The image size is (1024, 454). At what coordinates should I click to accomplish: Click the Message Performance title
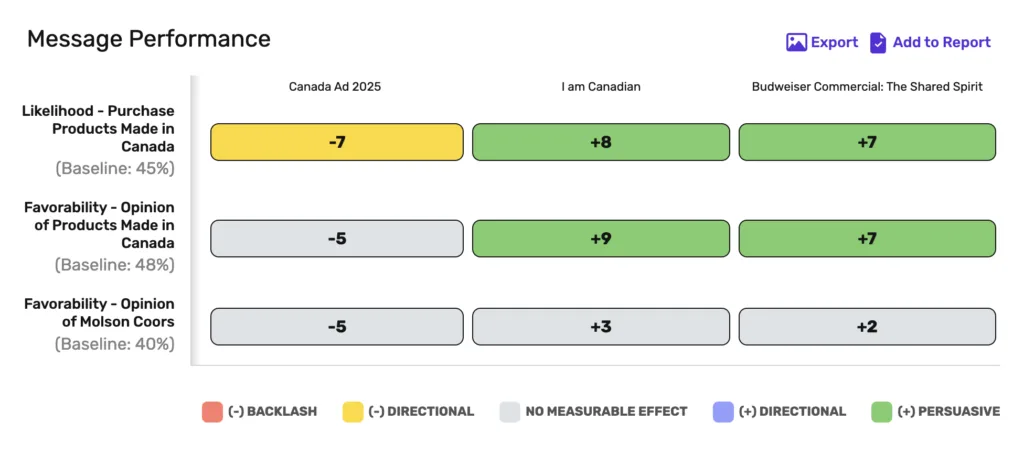point(149,39)
